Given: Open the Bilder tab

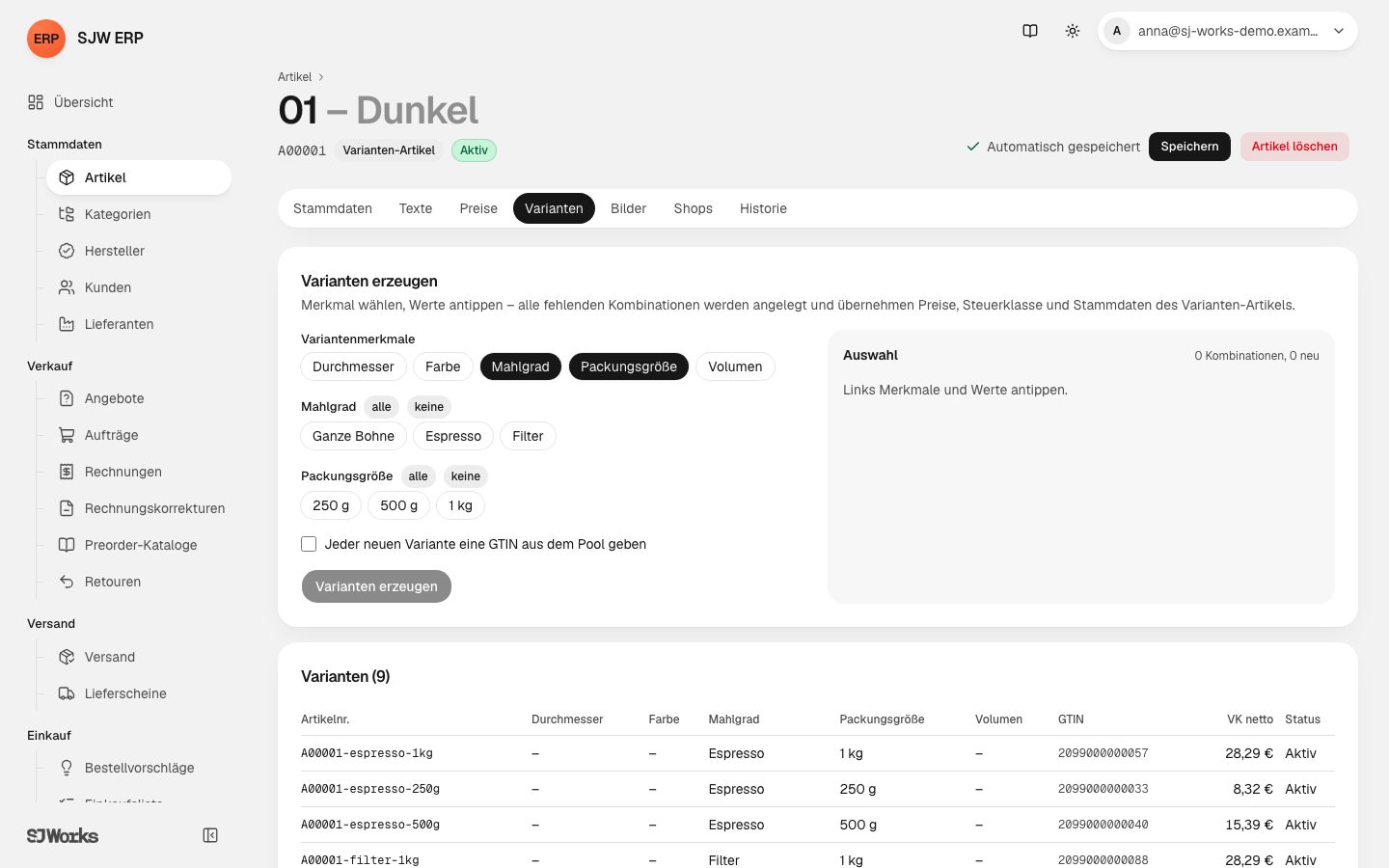Looking at the screenshot, I should pyautogui.click(x=628, y=208).
